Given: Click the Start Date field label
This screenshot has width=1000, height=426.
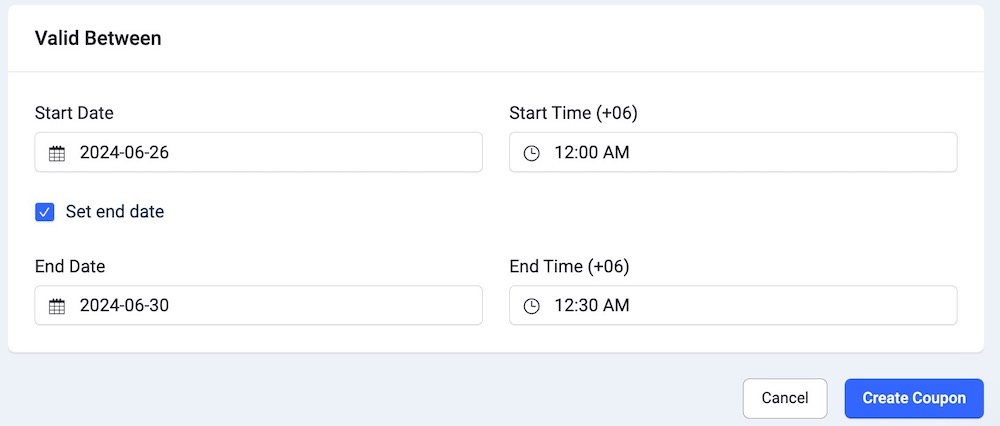Looking at the screenshot, I should click(74, 113).
